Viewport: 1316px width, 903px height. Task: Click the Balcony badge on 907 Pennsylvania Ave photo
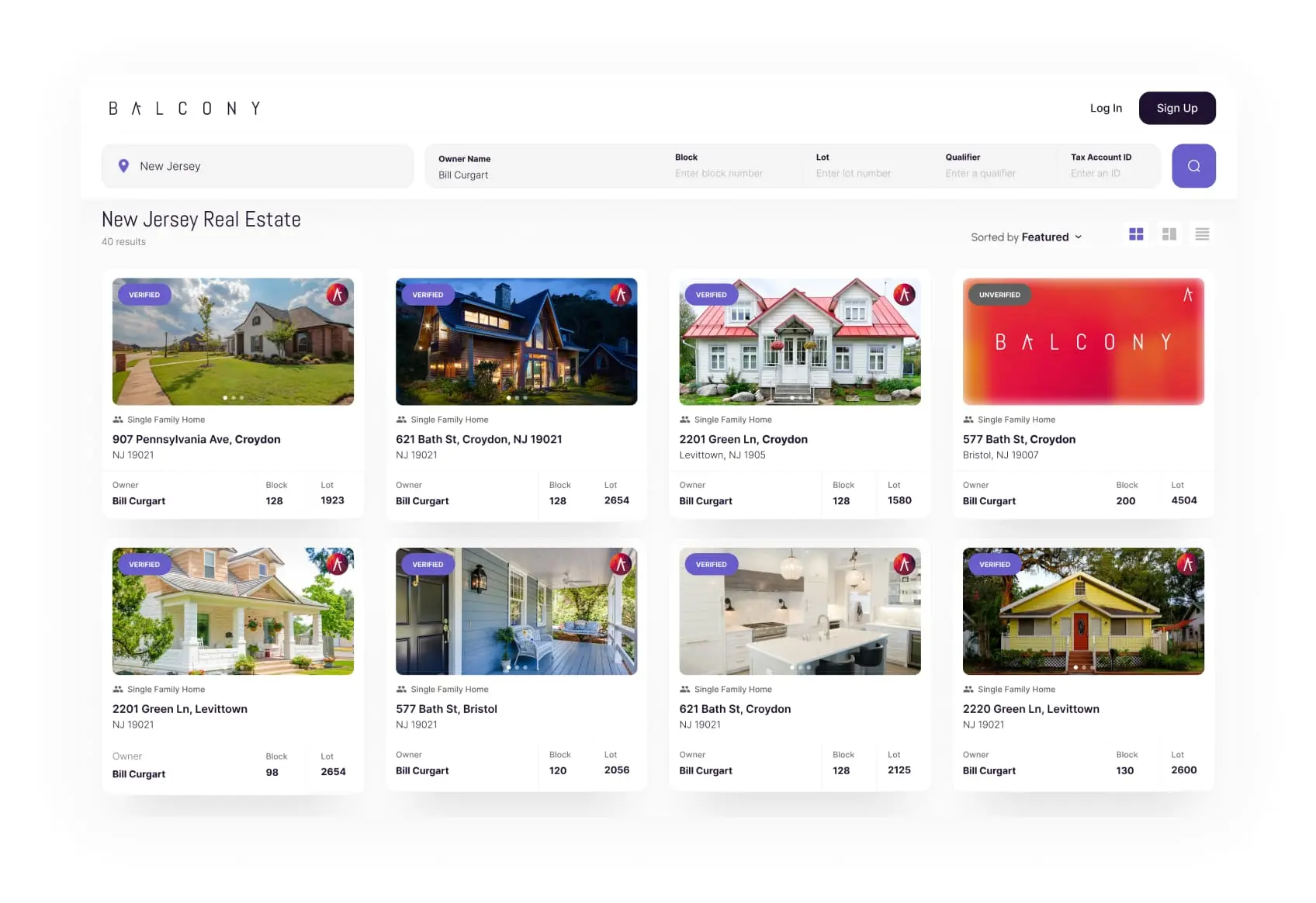point(337,295)
